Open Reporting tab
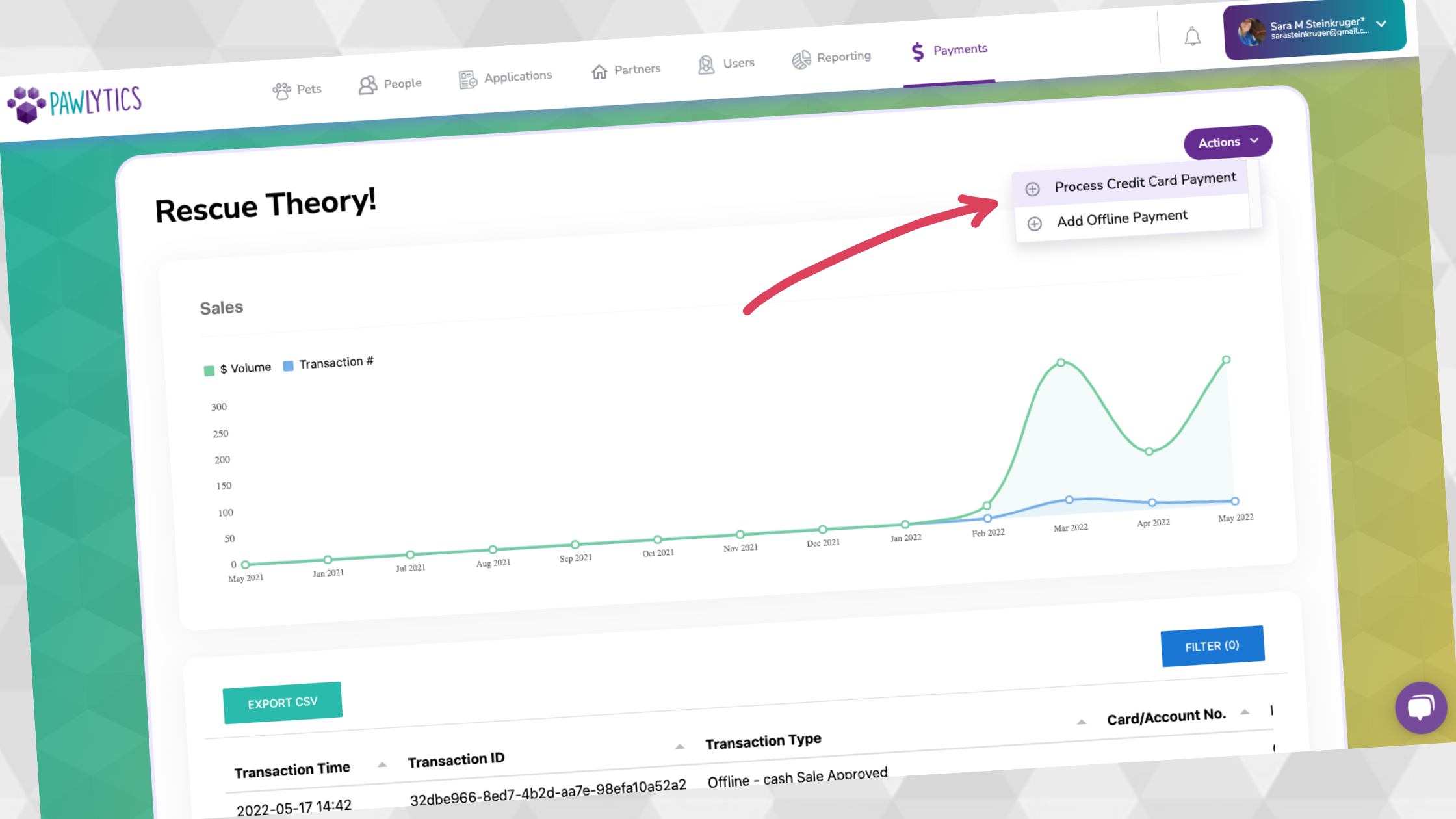Image resolution: width=1456 pixels, height=819 pixels. [x=831, y=58]
